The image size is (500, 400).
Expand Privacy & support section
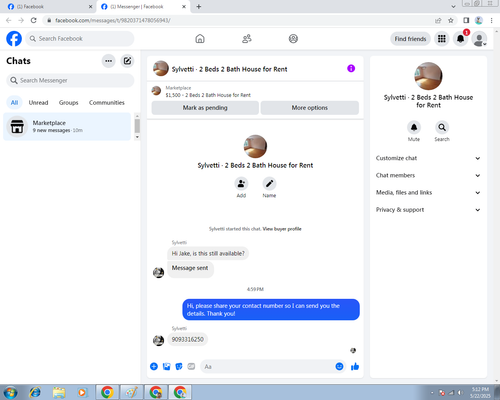click(428, 210)
